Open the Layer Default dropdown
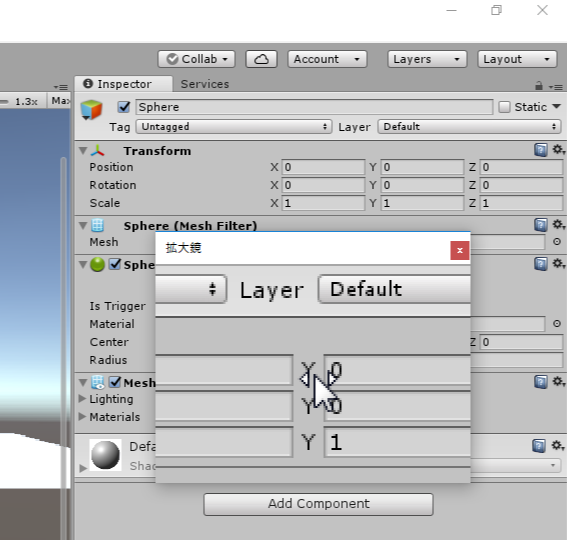Screen dimensions: 567x540 click(469, 127)
